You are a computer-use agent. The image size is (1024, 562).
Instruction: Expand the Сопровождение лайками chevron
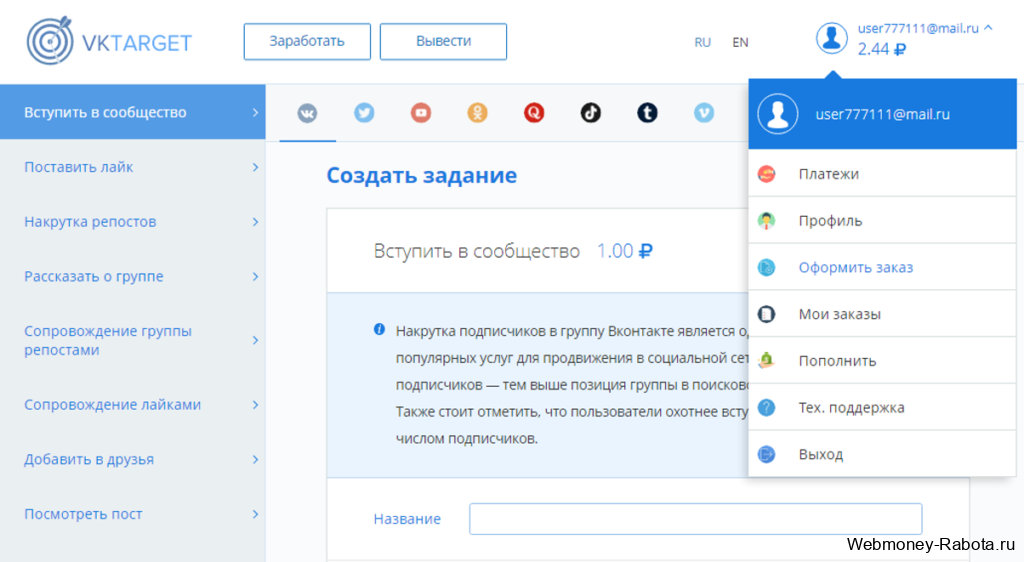[255, 405]
